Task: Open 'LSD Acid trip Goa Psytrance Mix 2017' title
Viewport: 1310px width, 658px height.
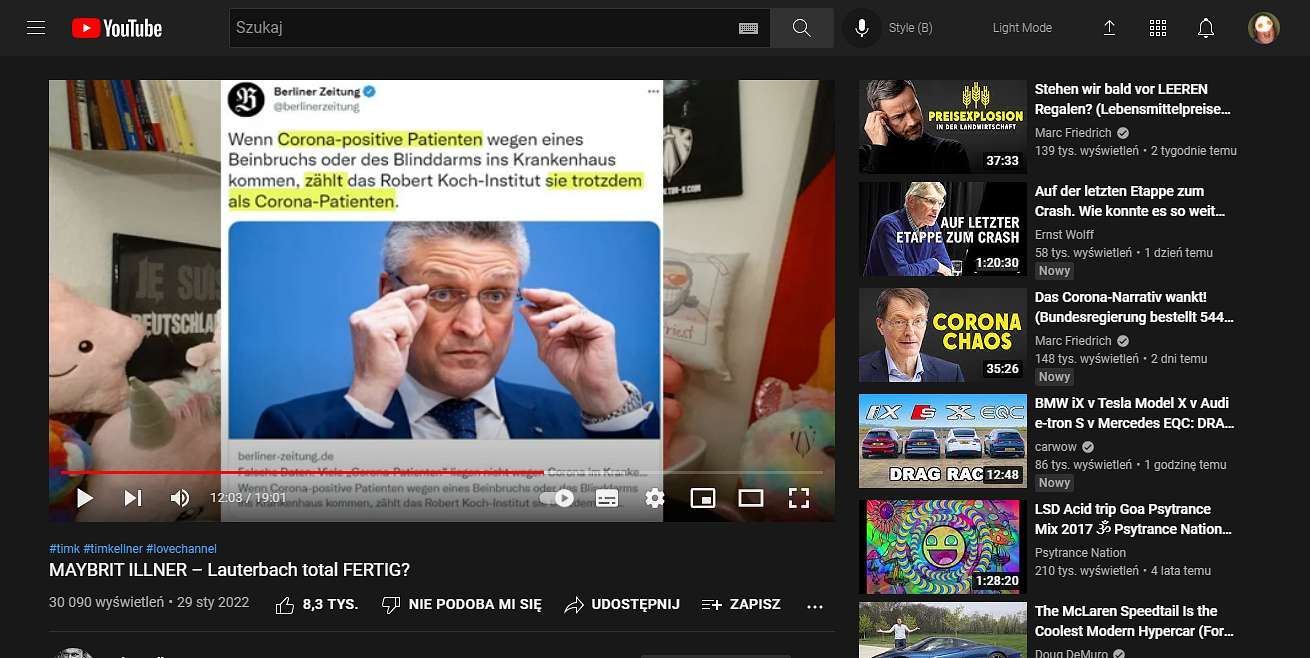Action: coord(1134,519)
